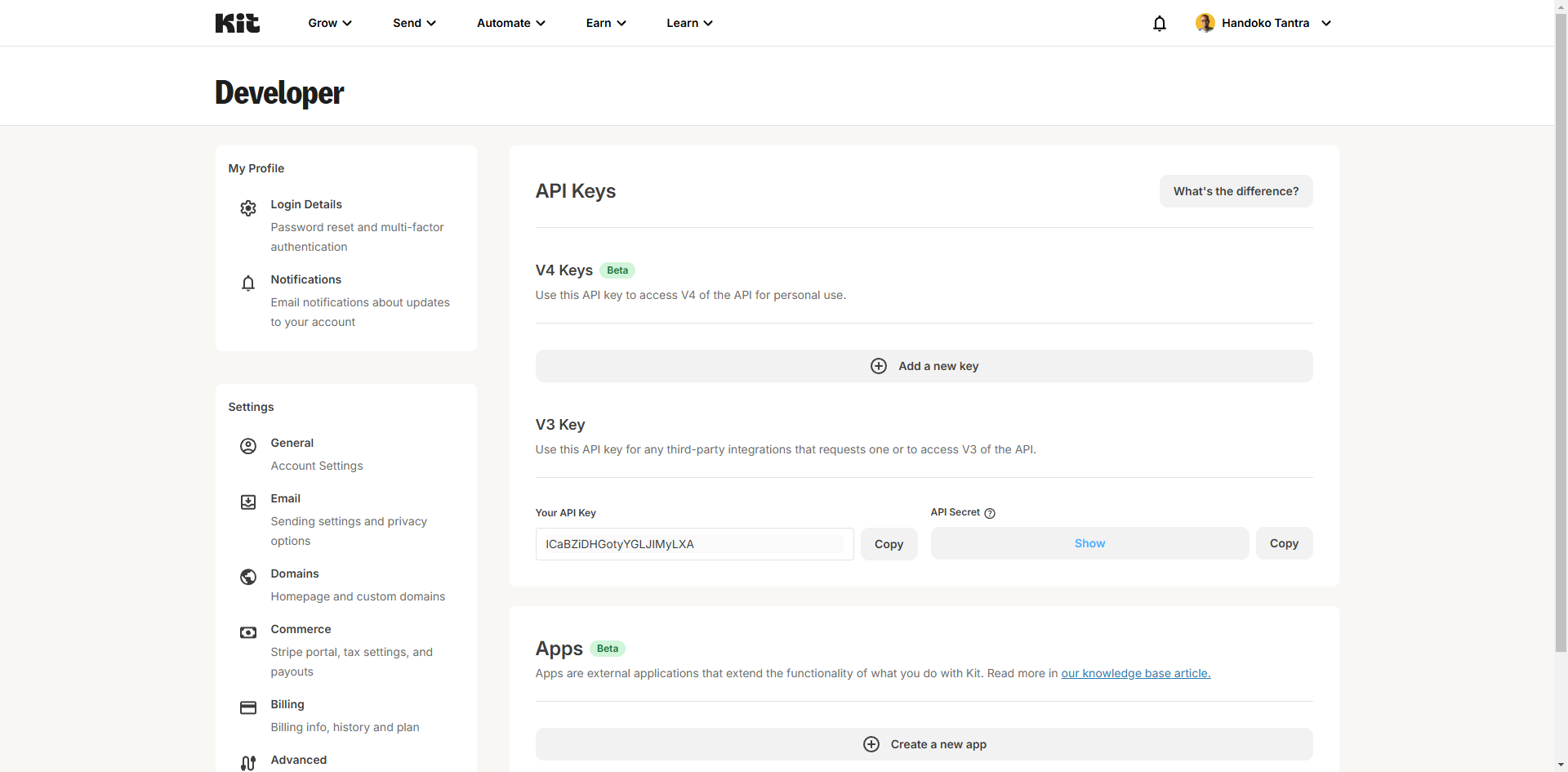Open the Handoko Tantra account dropdown

pos(1263,23)
